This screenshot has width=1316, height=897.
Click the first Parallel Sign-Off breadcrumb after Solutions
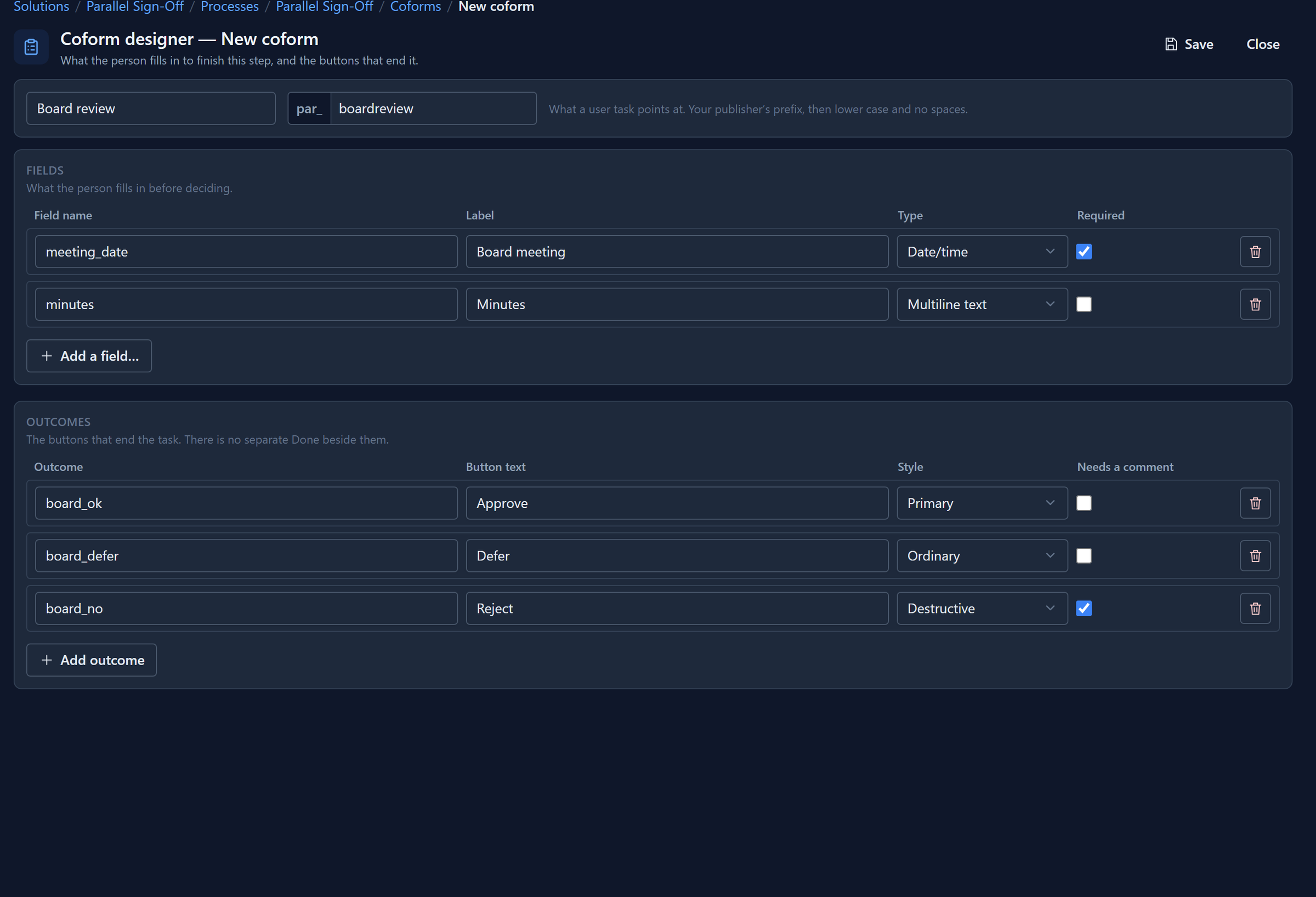tap(135, 7)
